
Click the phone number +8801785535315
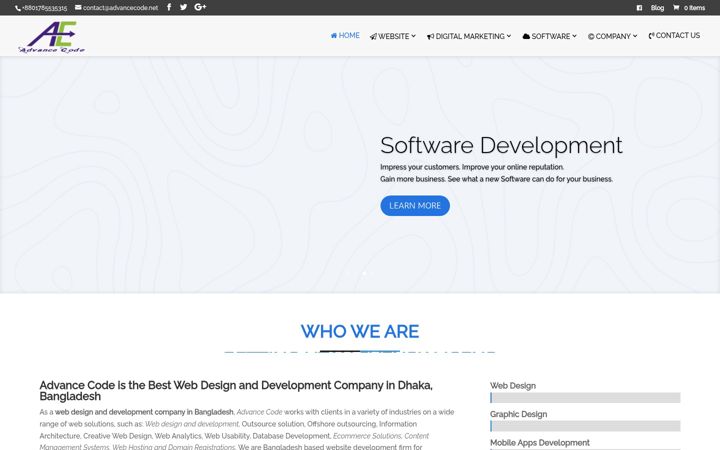[x=45, y=8]
